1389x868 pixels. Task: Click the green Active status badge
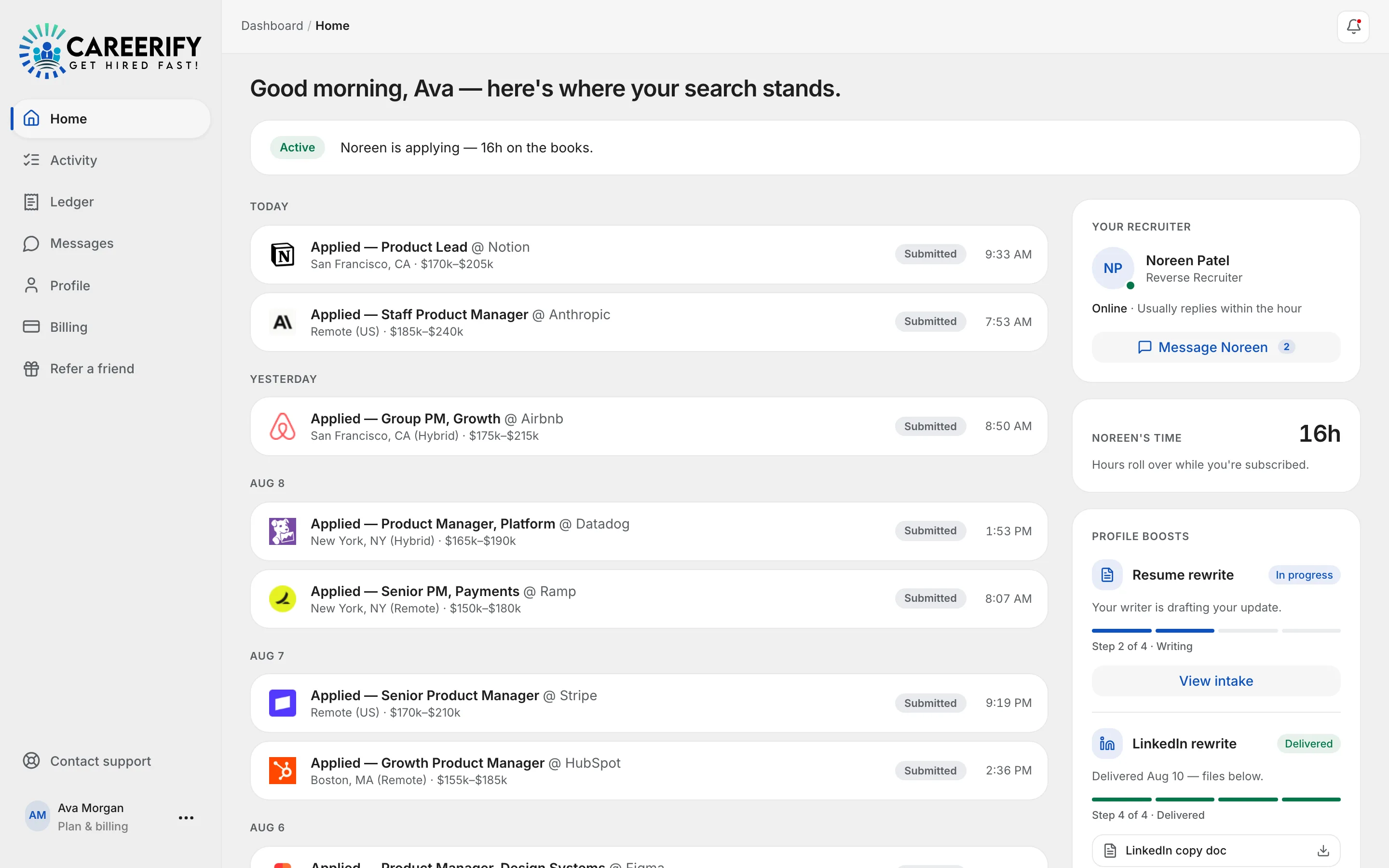click(x=297, y=148)
